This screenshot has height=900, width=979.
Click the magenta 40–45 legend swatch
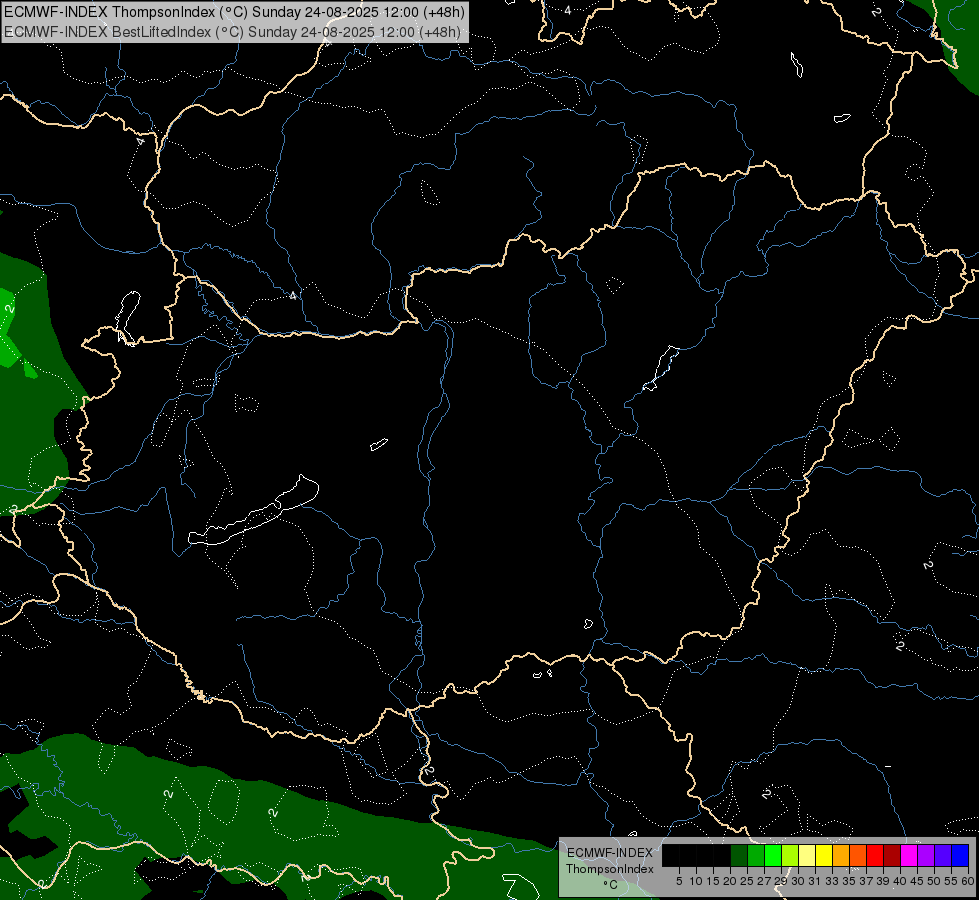[x=908, y=855]
